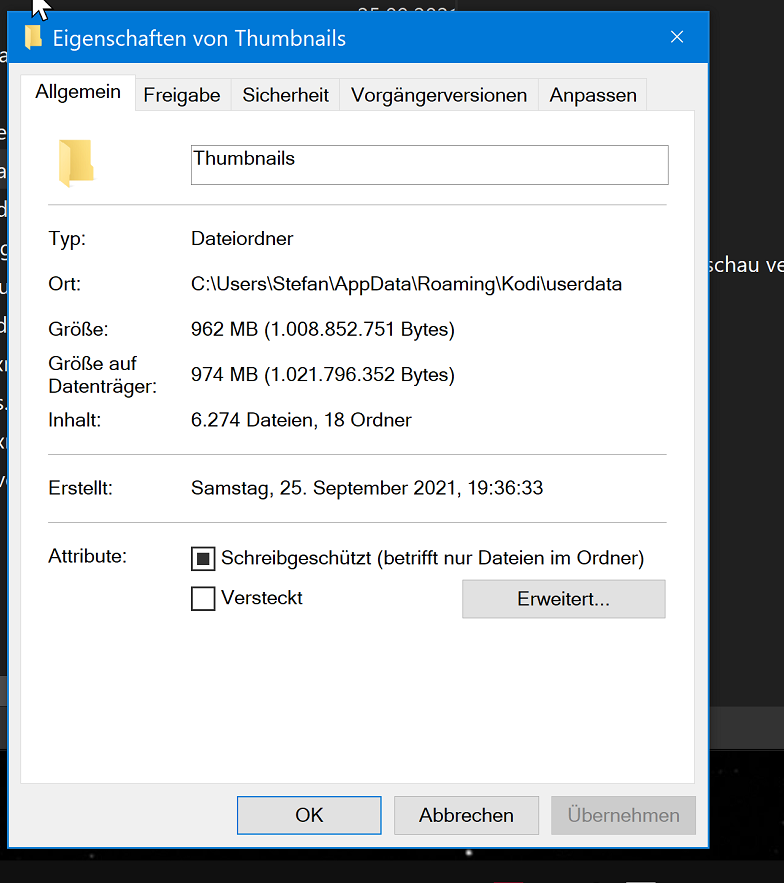Click the Typ: label

tap(67, 239)
